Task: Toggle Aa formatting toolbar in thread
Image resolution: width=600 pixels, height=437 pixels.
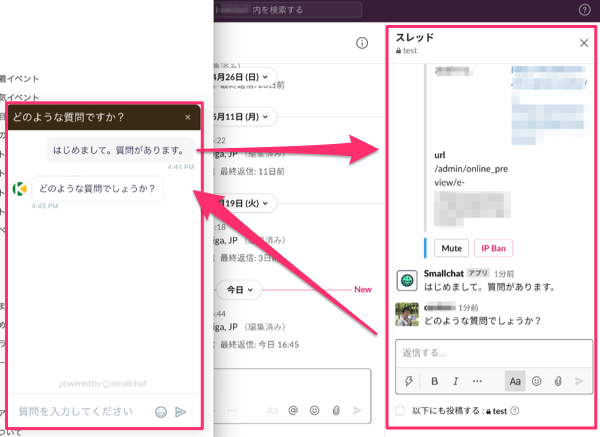Action: (515, 381)
